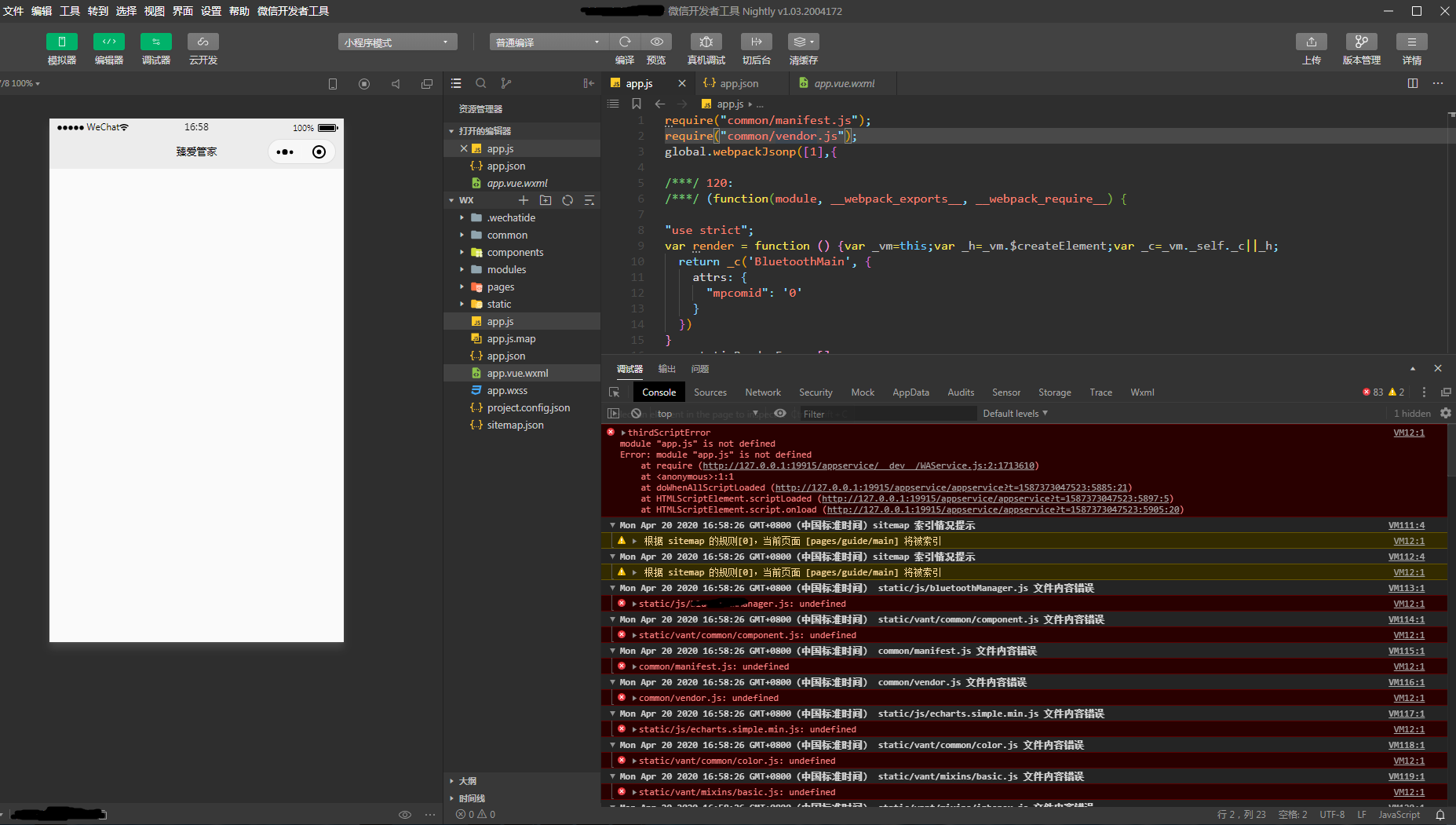
Task: Collapse the explorer sidebar panel
Action: coord(589,83)
